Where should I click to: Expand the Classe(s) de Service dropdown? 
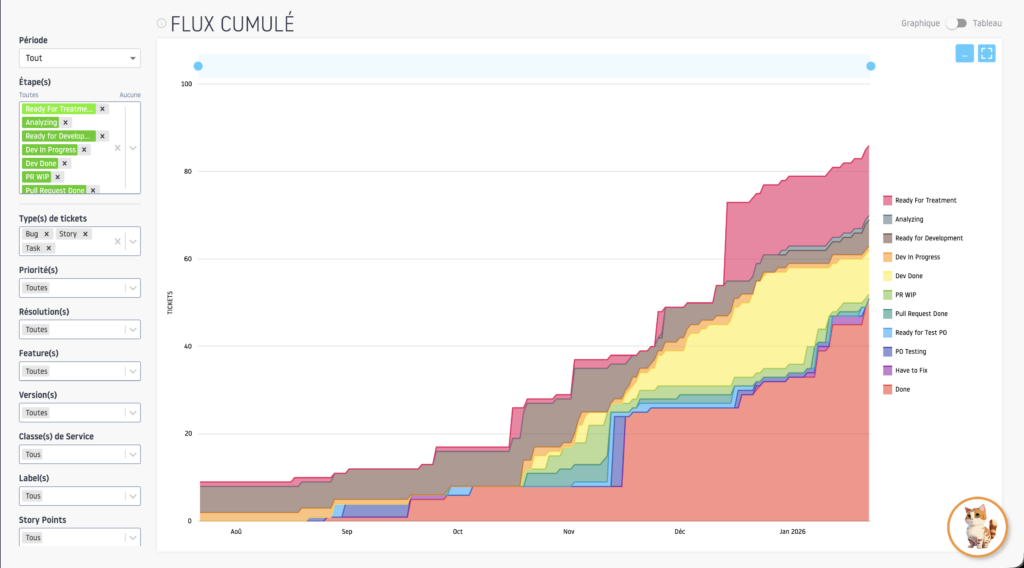[80, 454]
